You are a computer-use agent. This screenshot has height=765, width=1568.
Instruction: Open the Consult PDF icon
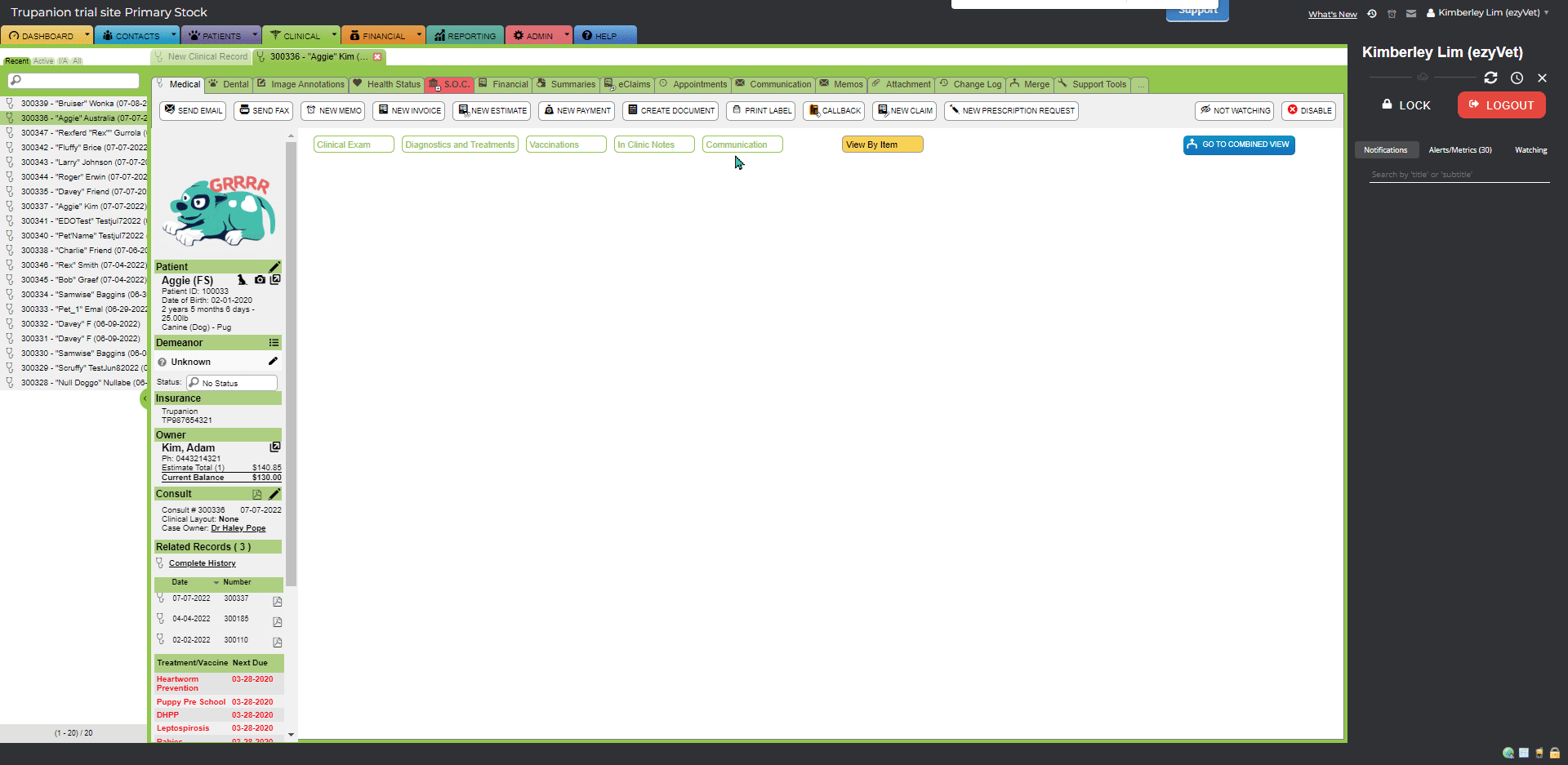tap(257, 494)
